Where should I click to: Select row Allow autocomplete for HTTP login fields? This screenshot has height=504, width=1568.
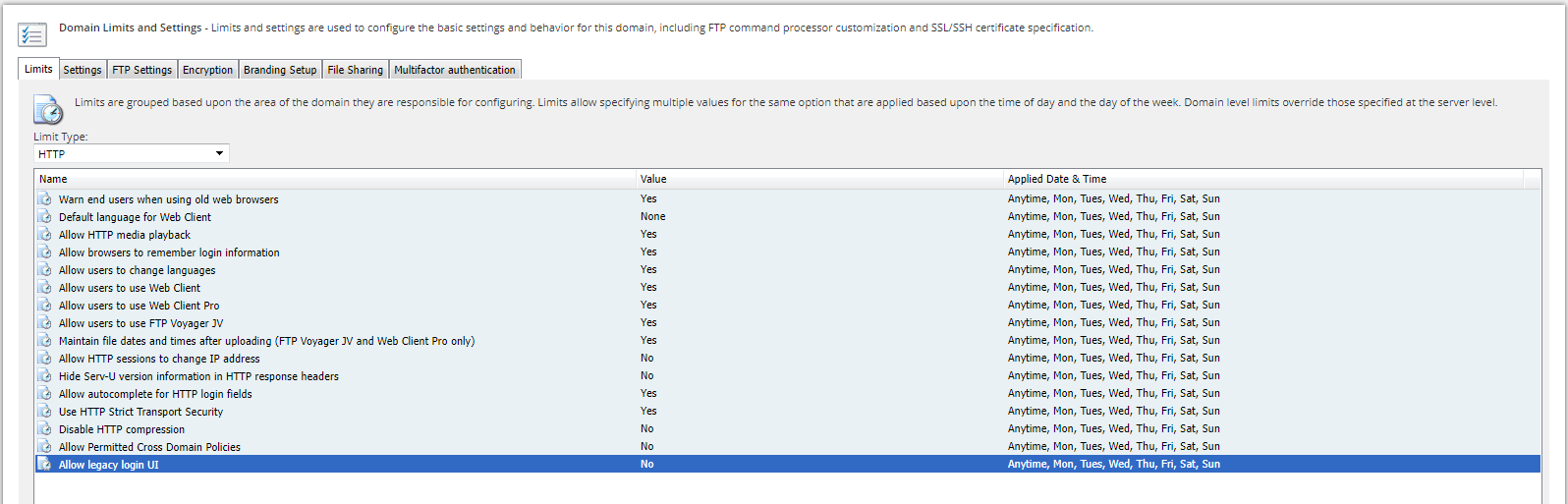pyautogui.click(x=788, y=394)
